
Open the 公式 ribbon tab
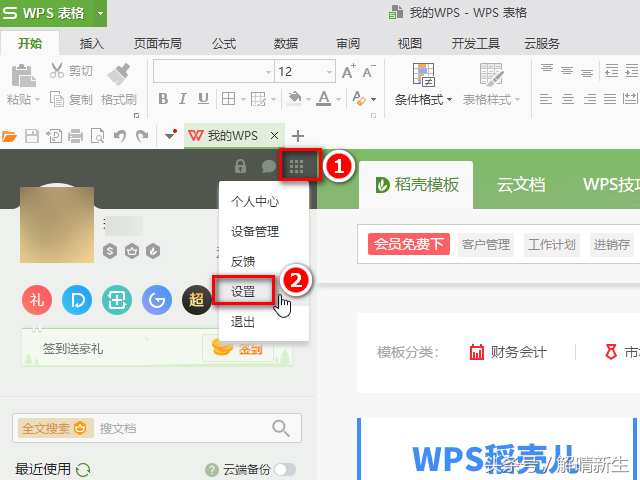point(224,43)
